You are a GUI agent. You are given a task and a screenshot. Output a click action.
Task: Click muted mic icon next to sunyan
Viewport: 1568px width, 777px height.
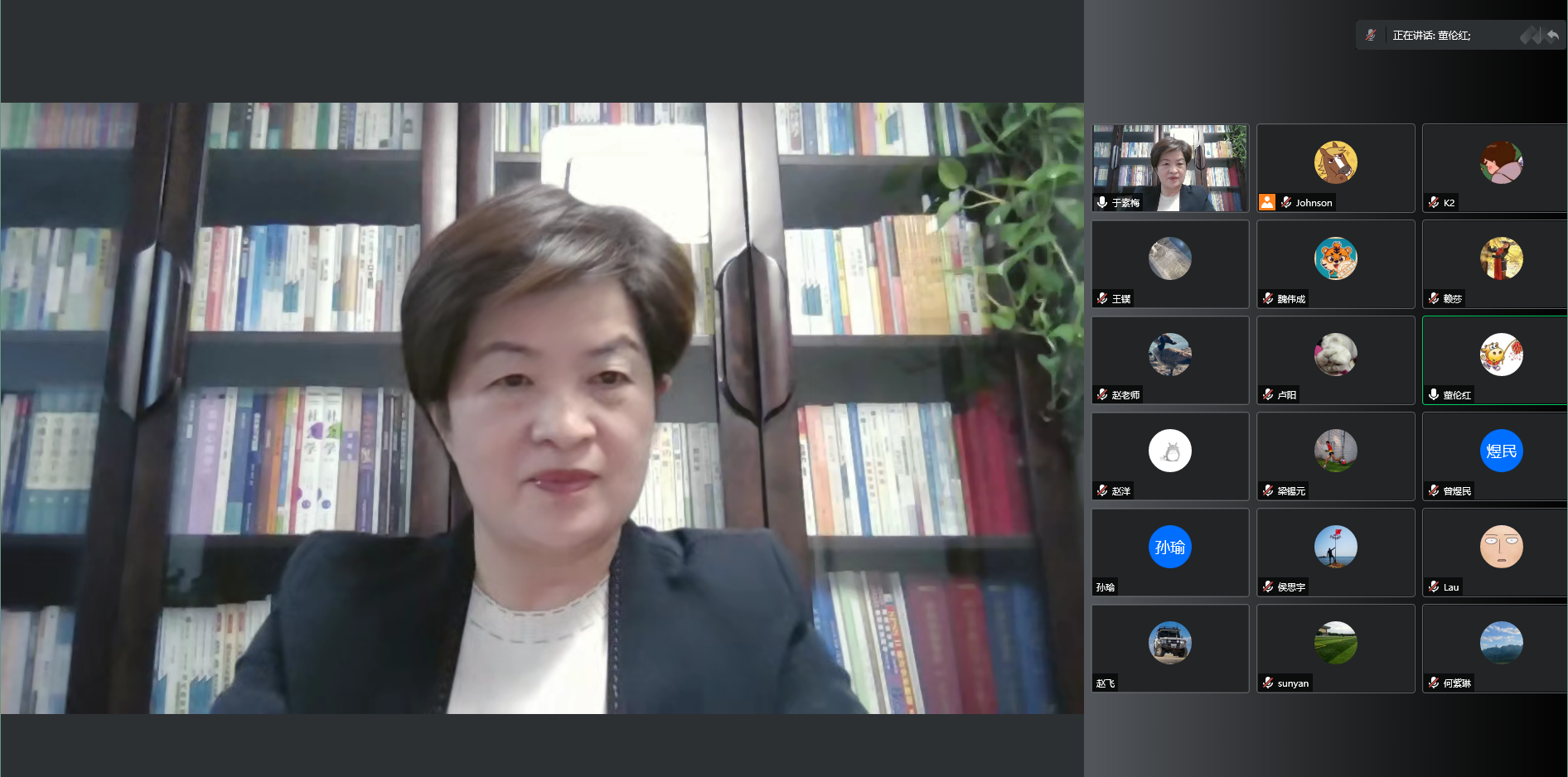pos(1268,683)
